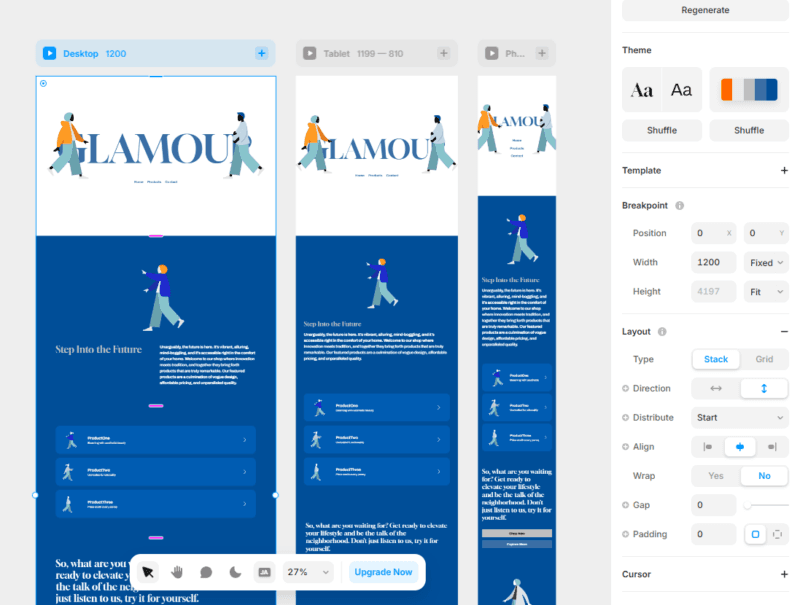
Task: Switch layout type to Grid
Action: point(764,359)
